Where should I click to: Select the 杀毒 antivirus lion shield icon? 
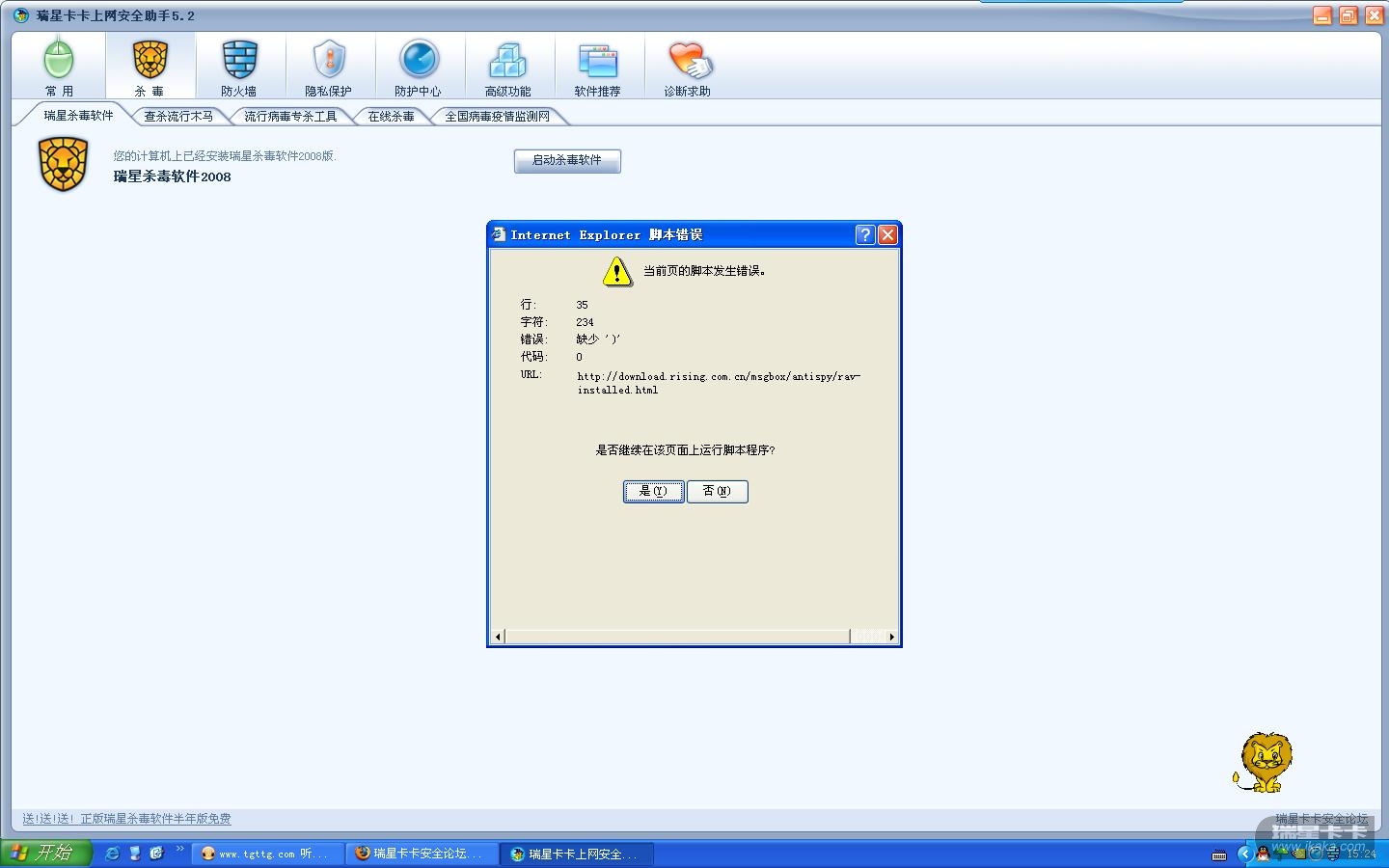pos(150,60)
